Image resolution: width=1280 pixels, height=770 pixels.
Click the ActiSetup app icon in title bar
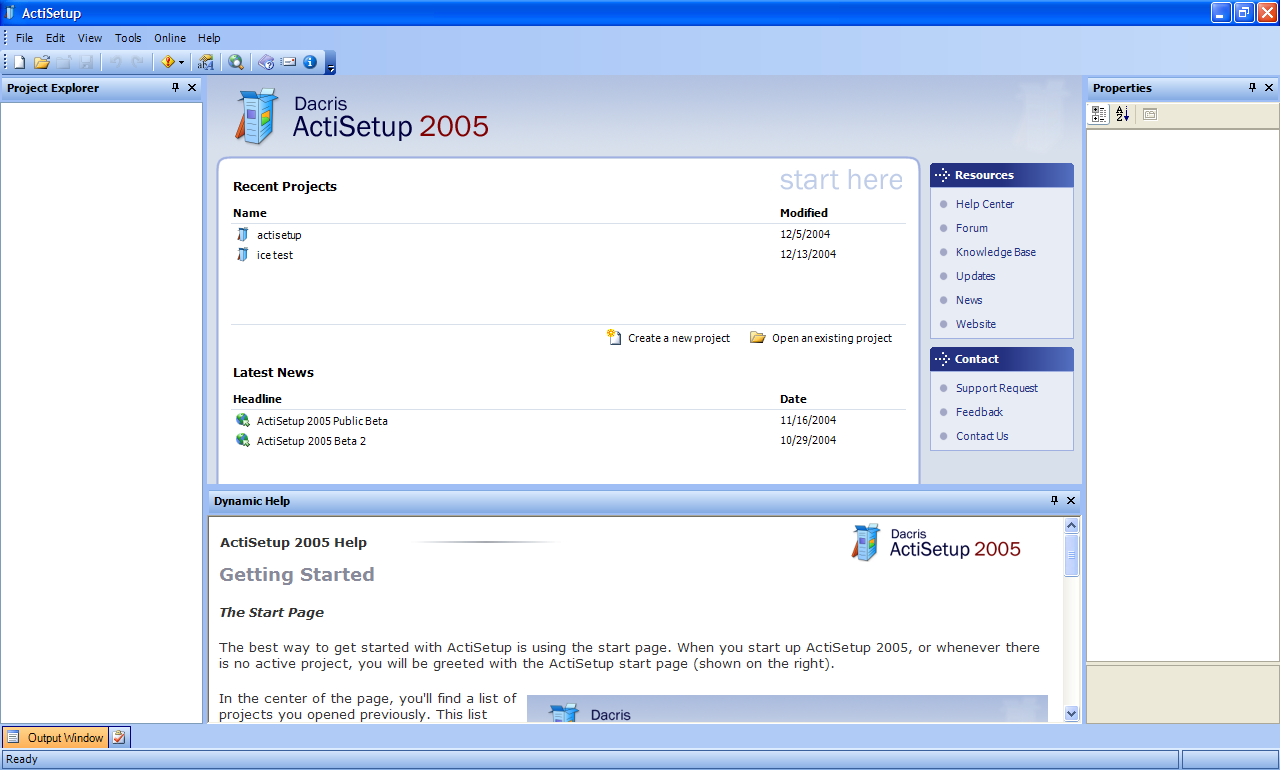tap(10, 13)
